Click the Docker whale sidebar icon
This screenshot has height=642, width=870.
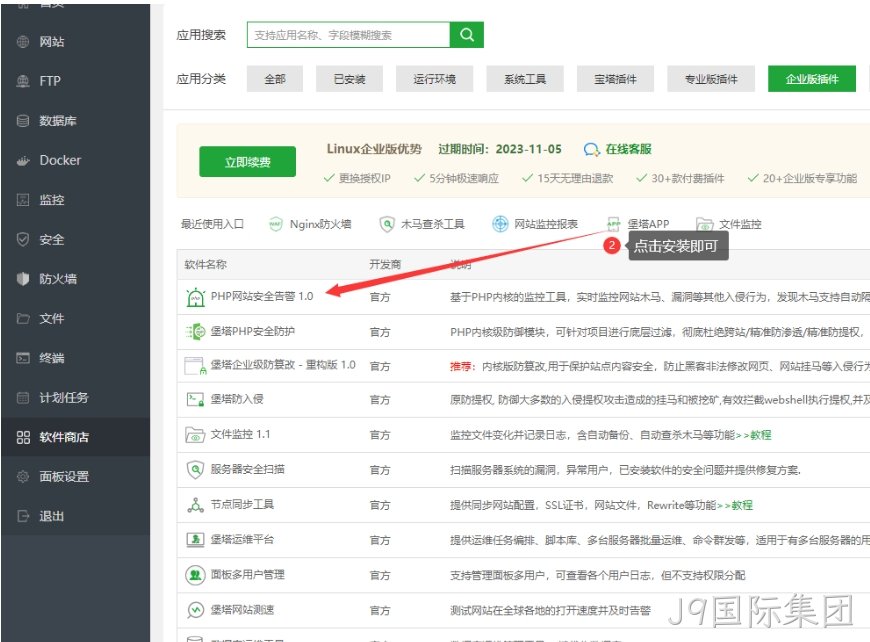tap(23, 160)
